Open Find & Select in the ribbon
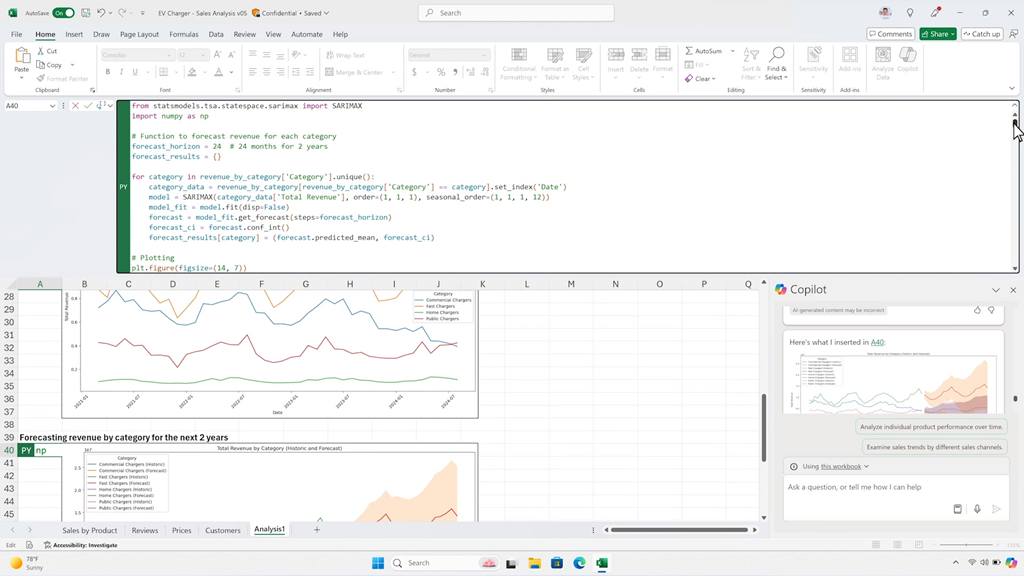The image size is (1024, 576). tap(777, 63)
